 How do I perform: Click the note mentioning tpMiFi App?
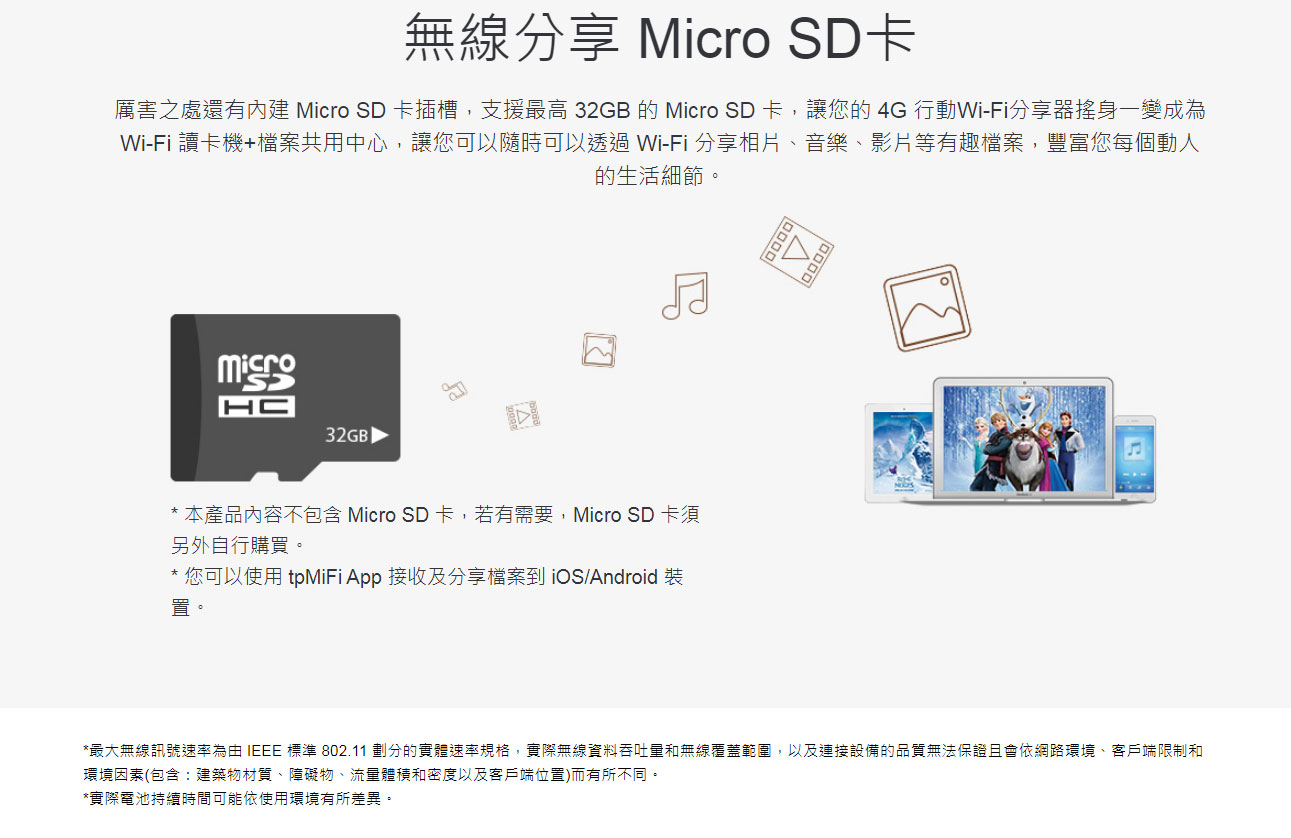click(x=427, y=591)
